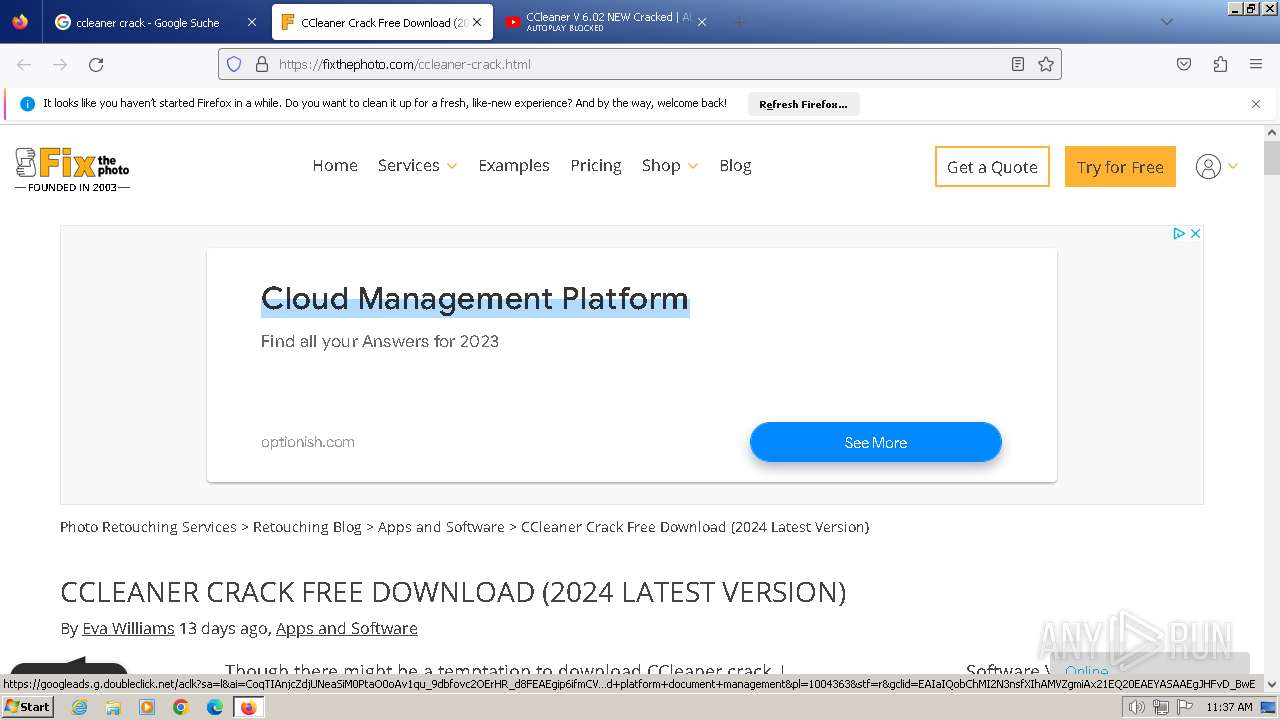The image size is (1280, 720).
Task: Open the Blog page
Action: (x=735, y=165)
